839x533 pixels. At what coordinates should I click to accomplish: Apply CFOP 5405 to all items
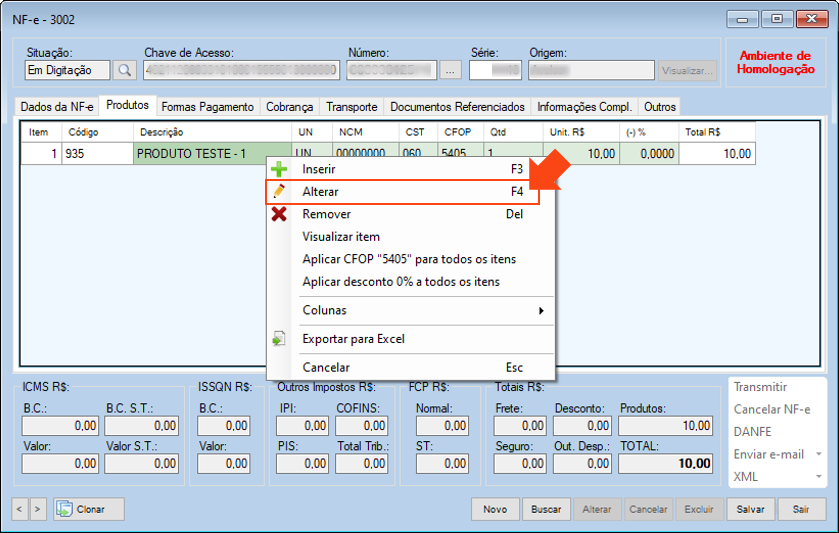409,259
